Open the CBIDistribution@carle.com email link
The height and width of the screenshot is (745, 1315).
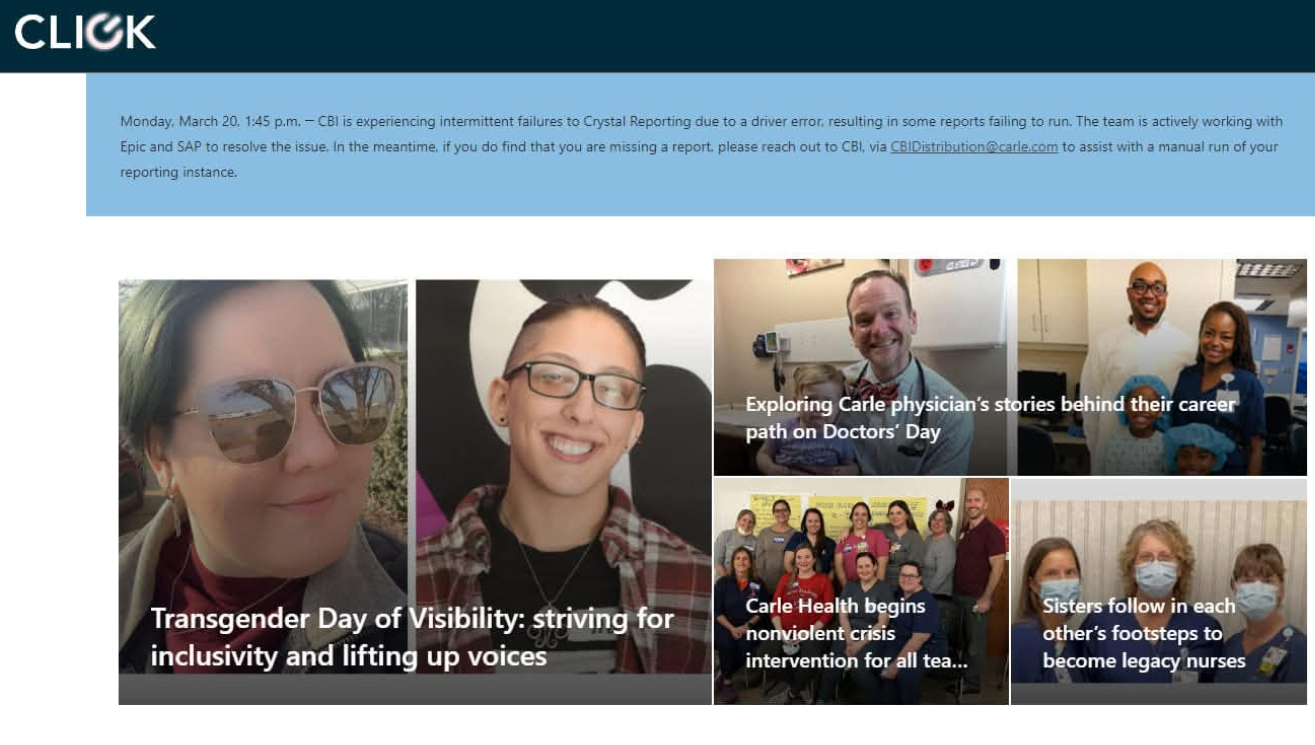(x=974, y=146)
